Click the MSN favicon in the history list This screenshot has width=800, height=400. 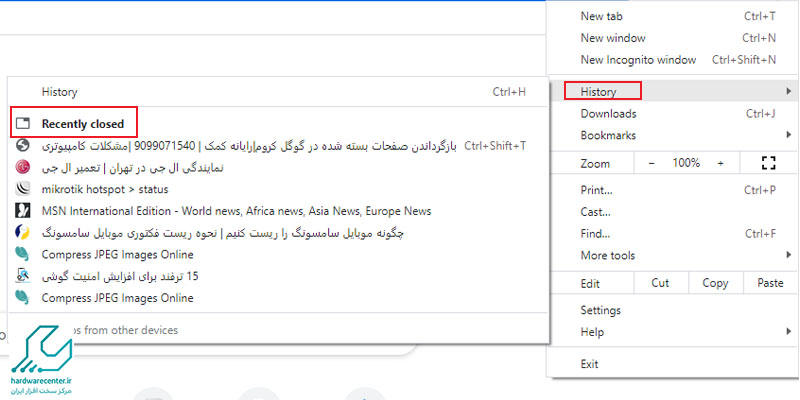23,211
